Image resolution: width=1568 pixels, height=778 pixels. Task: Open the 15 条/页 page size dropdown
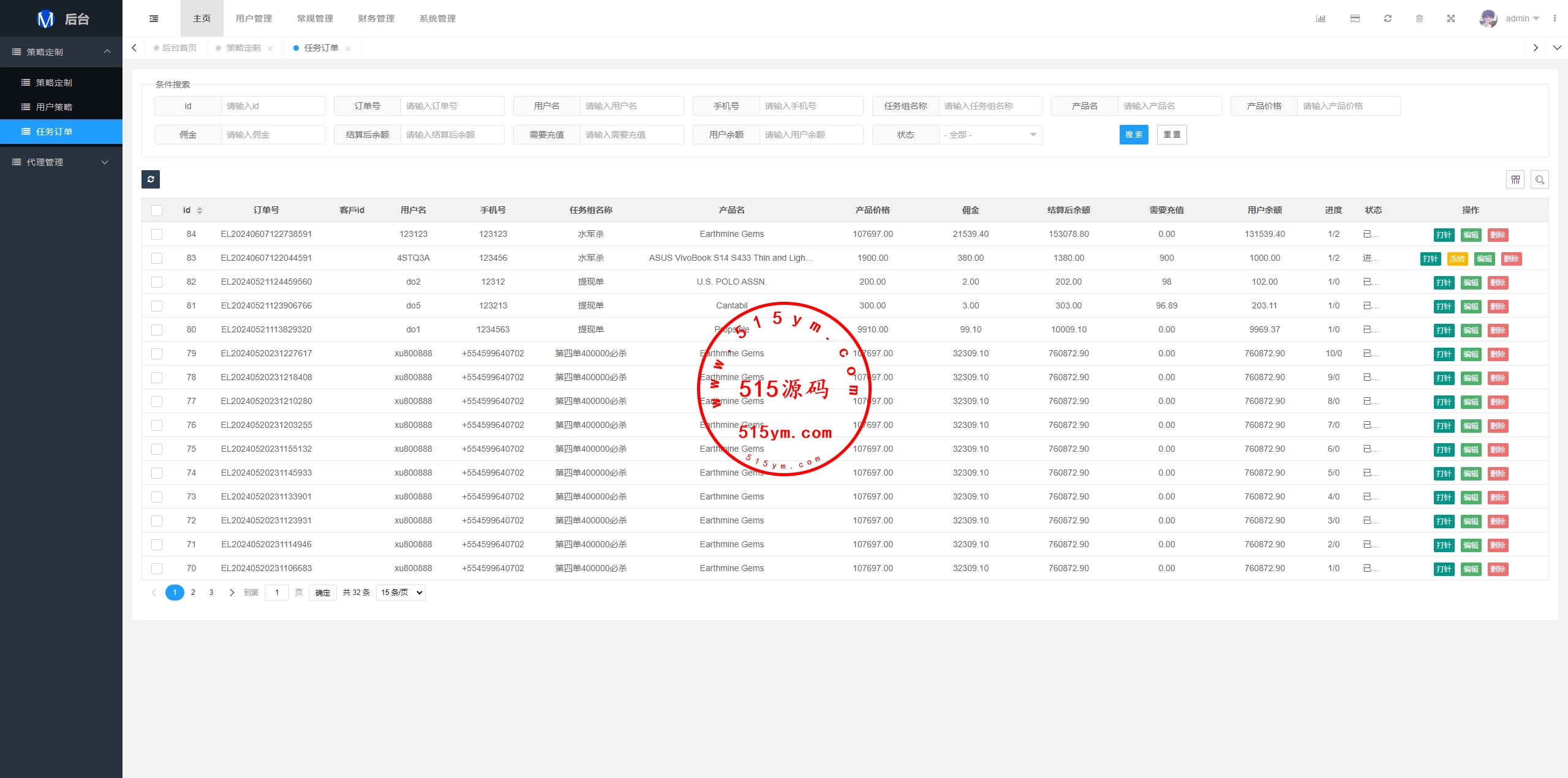[x=401, y=593]
